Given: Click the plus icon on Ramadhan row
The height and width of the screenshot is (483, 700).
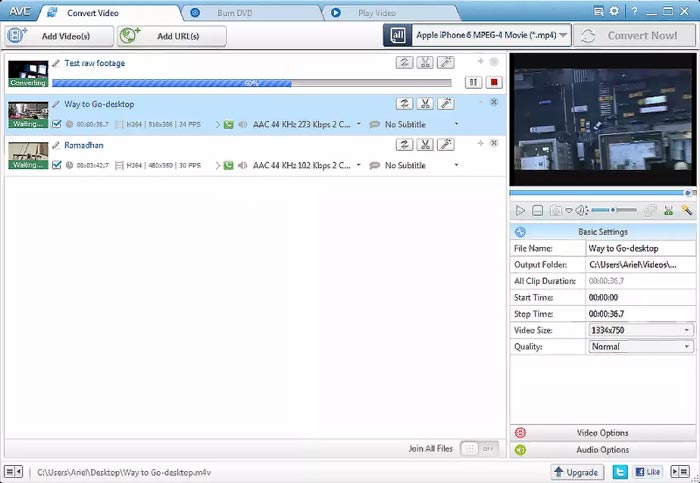Looking at the screenshot, I should tap(480, 143).
